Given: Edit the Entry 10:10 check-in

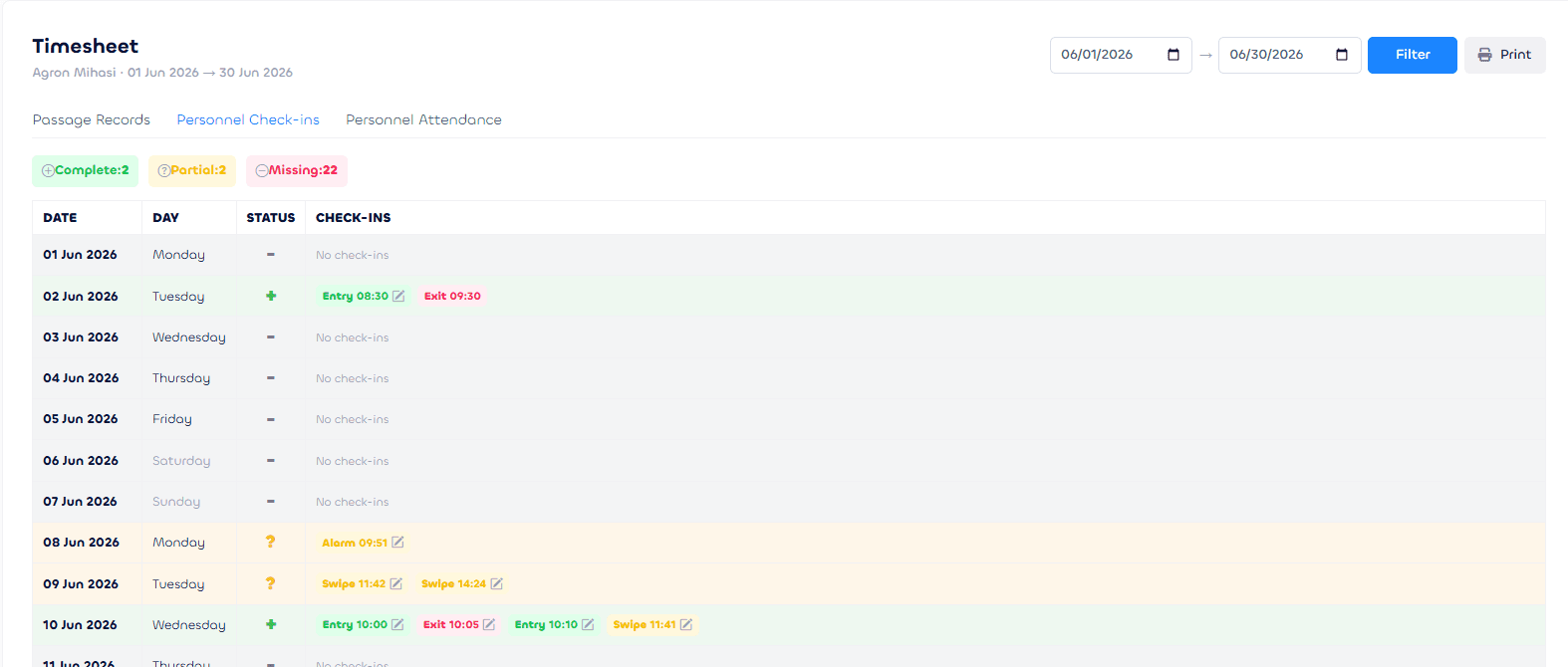Looking at the screenshot, I should (588, 624).
